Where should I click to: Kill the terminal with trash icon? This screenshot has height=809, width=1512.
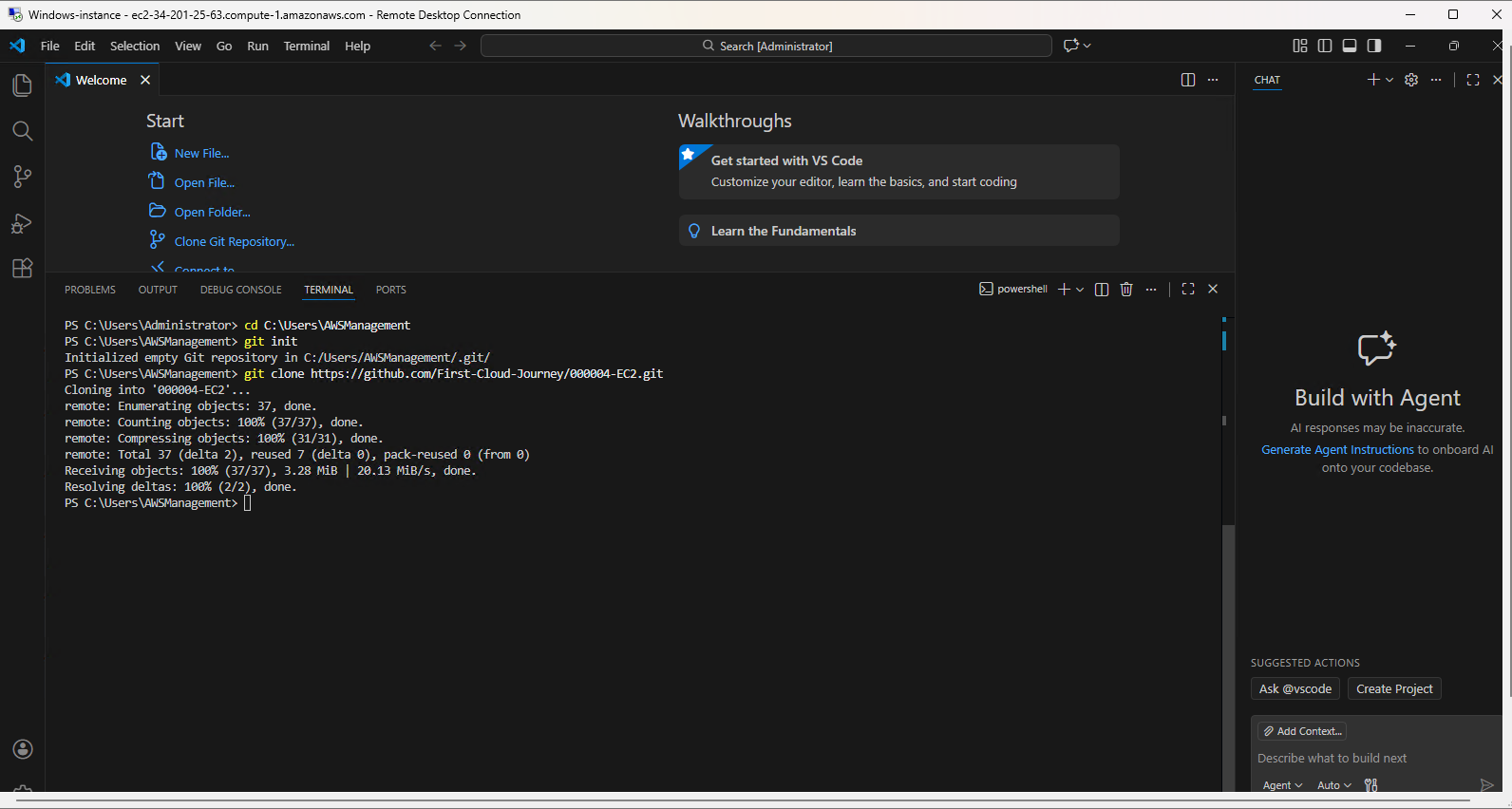(x=1126, y=290)
